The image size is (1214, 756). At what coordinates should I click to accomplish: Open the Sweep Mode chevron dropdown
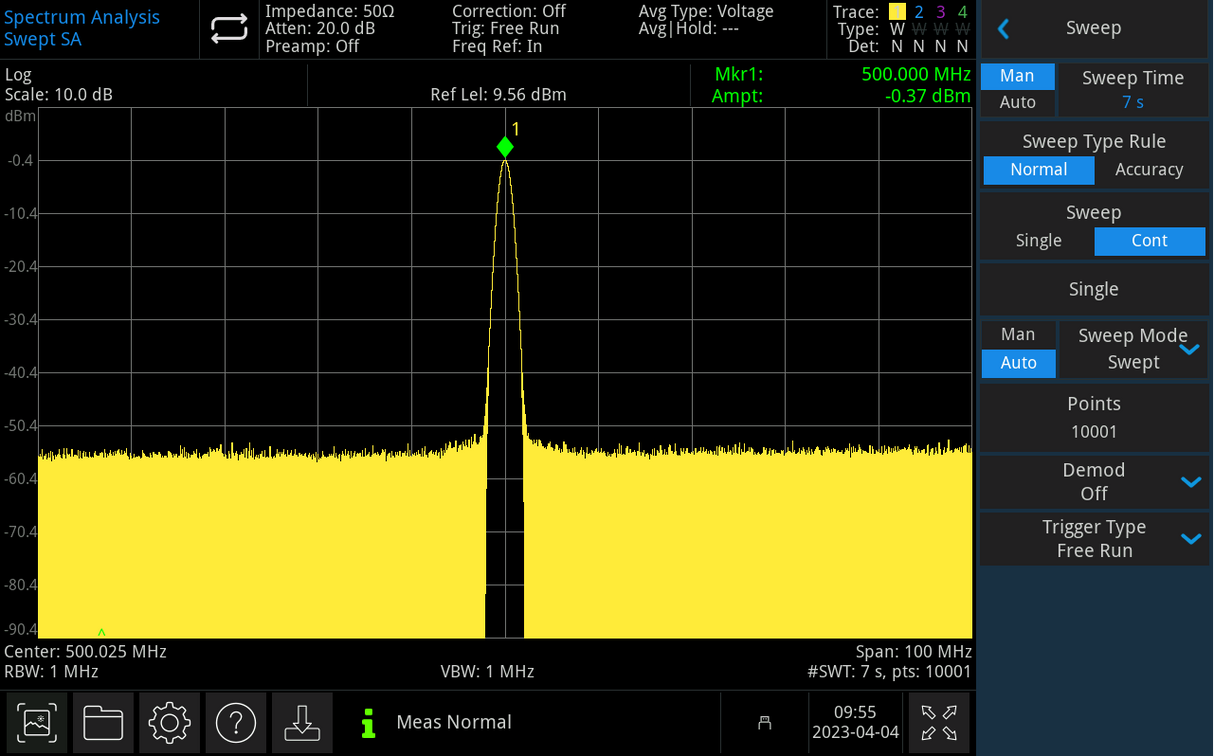pyautogui.click(x=1190, y=349)
